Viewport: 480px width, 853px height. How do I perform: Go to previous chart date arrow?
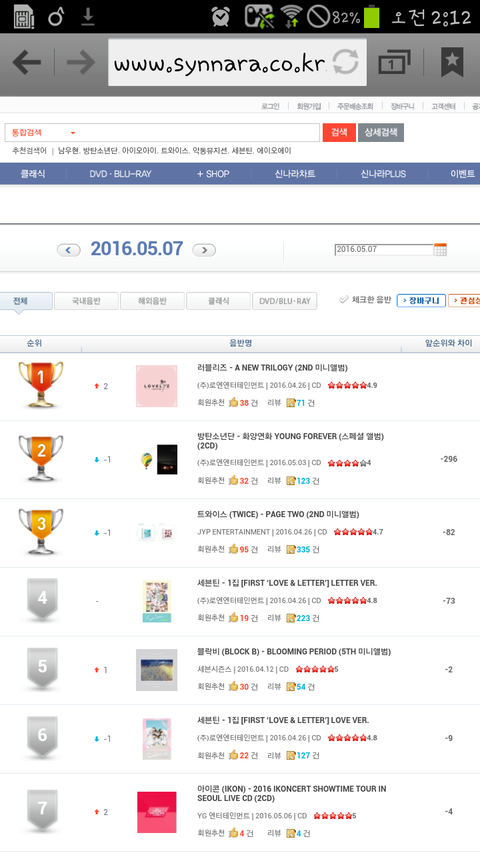pos(69,250)
